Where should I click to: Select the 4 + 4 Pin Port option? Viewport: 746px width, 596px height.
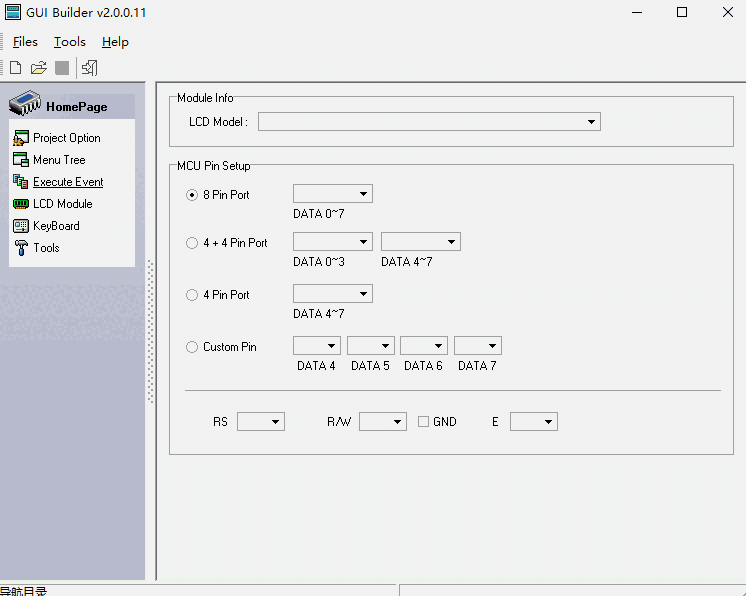[192, 243]
